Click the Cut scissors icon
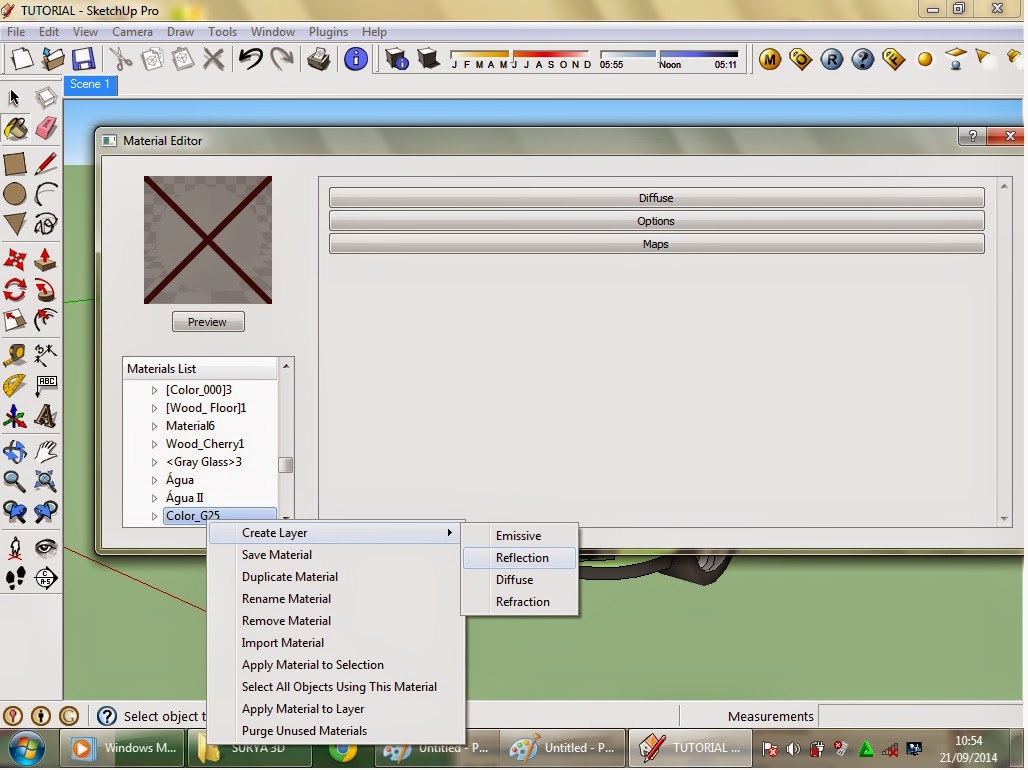The height and width of the screenshot is (770, 1028). 121,59
